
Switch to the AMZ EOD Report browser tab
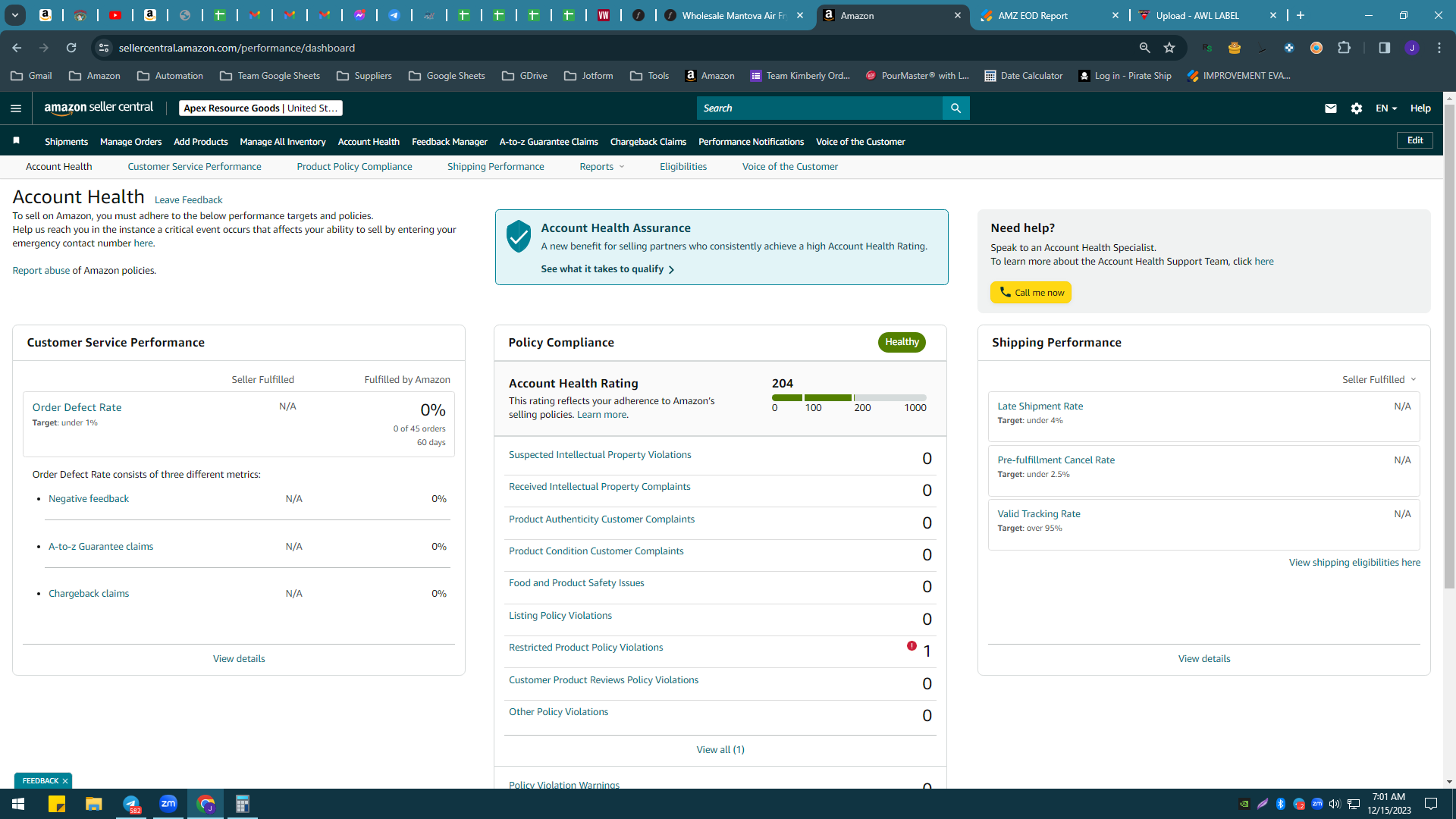pyautogui.click(x=1050, y=15)
